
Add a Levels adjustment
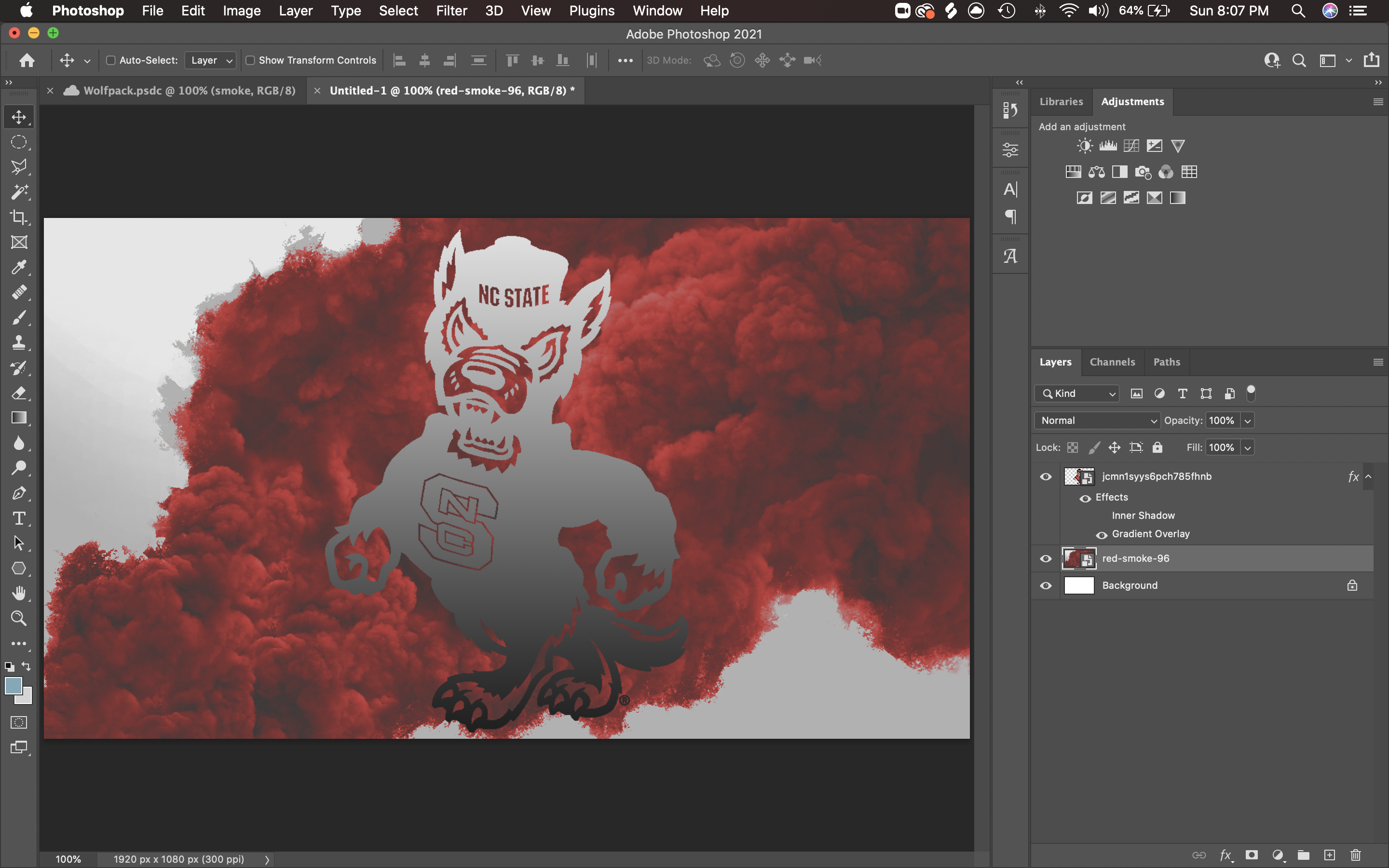(1108, 146)
